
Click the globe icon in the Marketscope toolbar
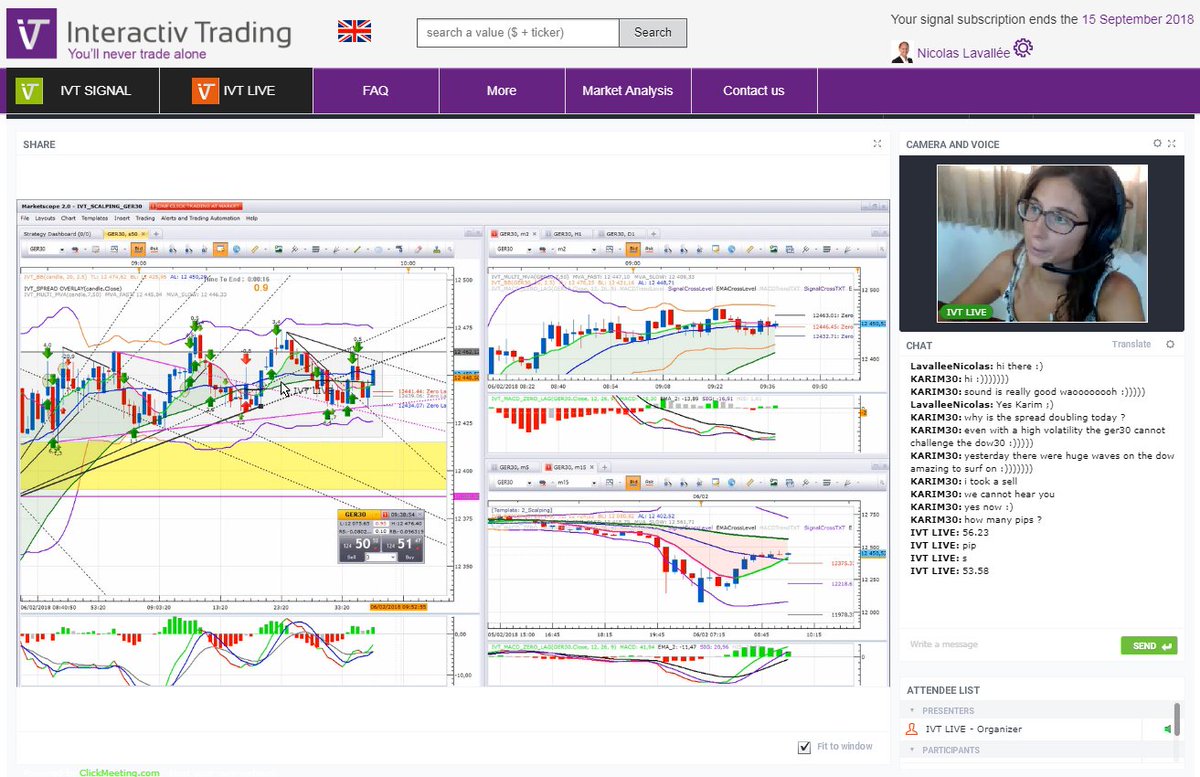(237, 248)
